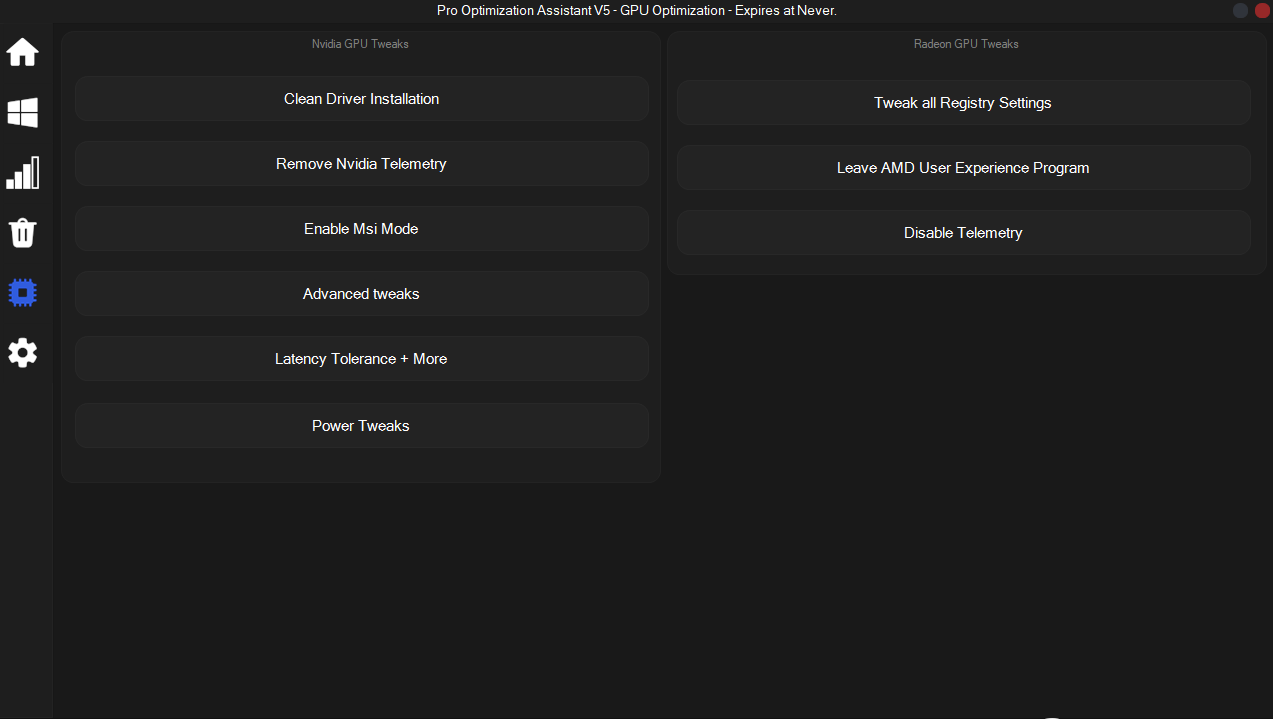The image size is (1273, 719).
Task: Click Clean Driver Installation
Action: coord(361,99)
